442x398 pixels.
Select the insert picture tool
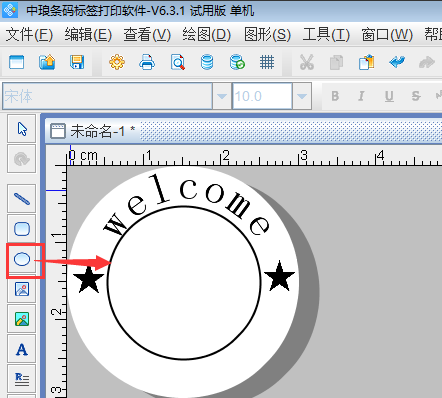22,289
